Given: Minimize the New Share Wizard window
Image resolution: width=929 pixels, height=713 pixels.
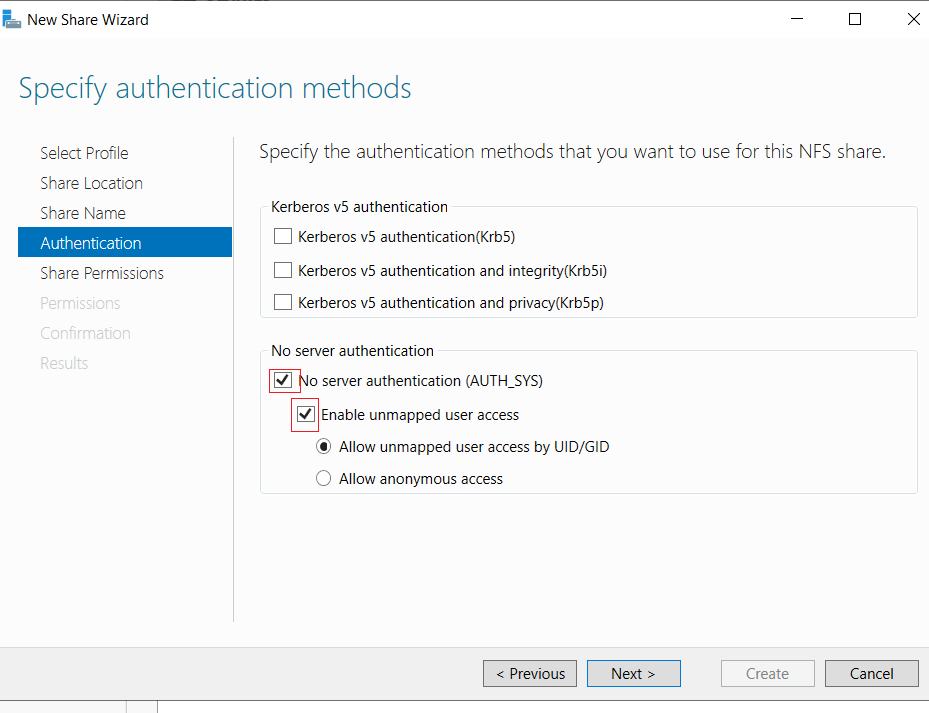Looking at the screenshot, I should pyautogui.click(x=797, y=19).
